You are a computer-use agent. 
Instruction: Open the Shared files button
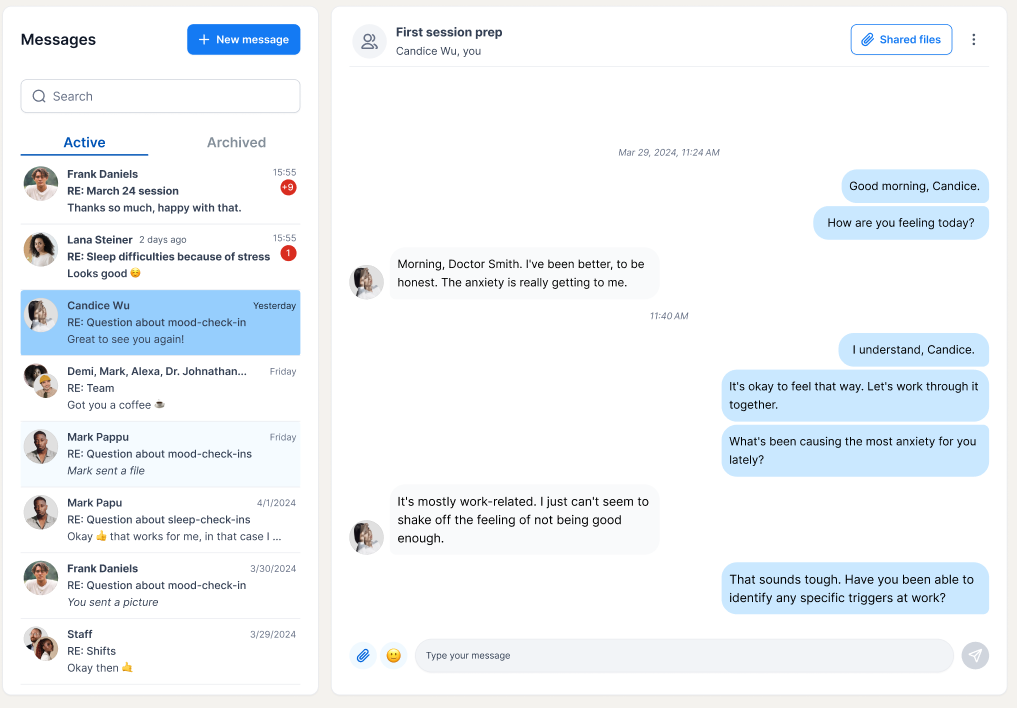pos(901,40)
